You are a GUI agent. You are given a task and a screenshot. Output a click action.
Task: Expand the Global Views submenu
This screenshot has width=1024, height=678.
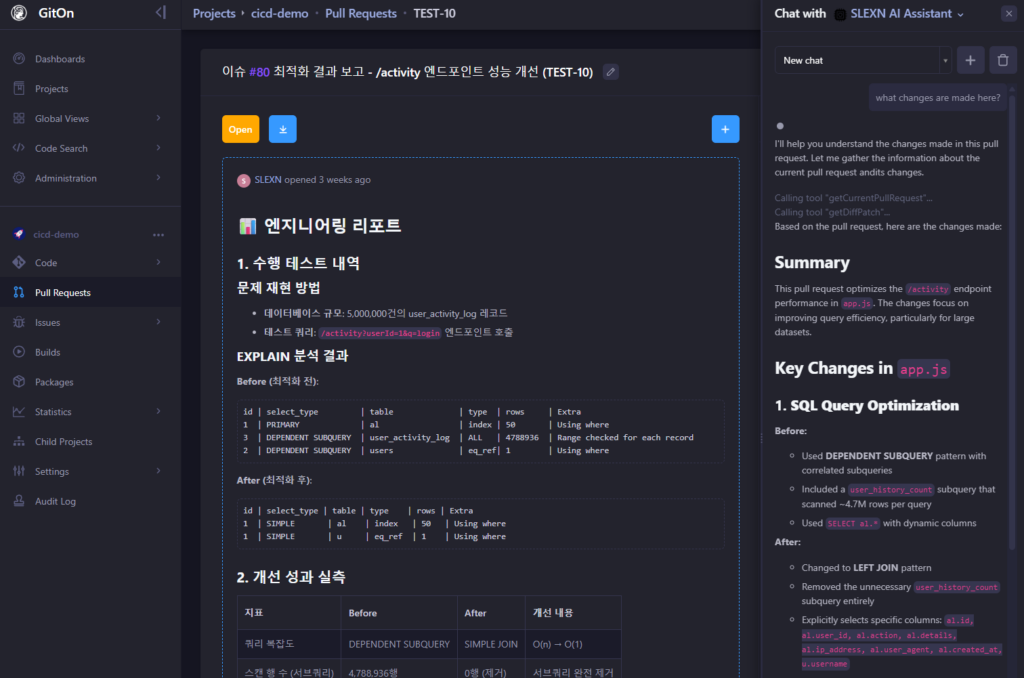158,118
